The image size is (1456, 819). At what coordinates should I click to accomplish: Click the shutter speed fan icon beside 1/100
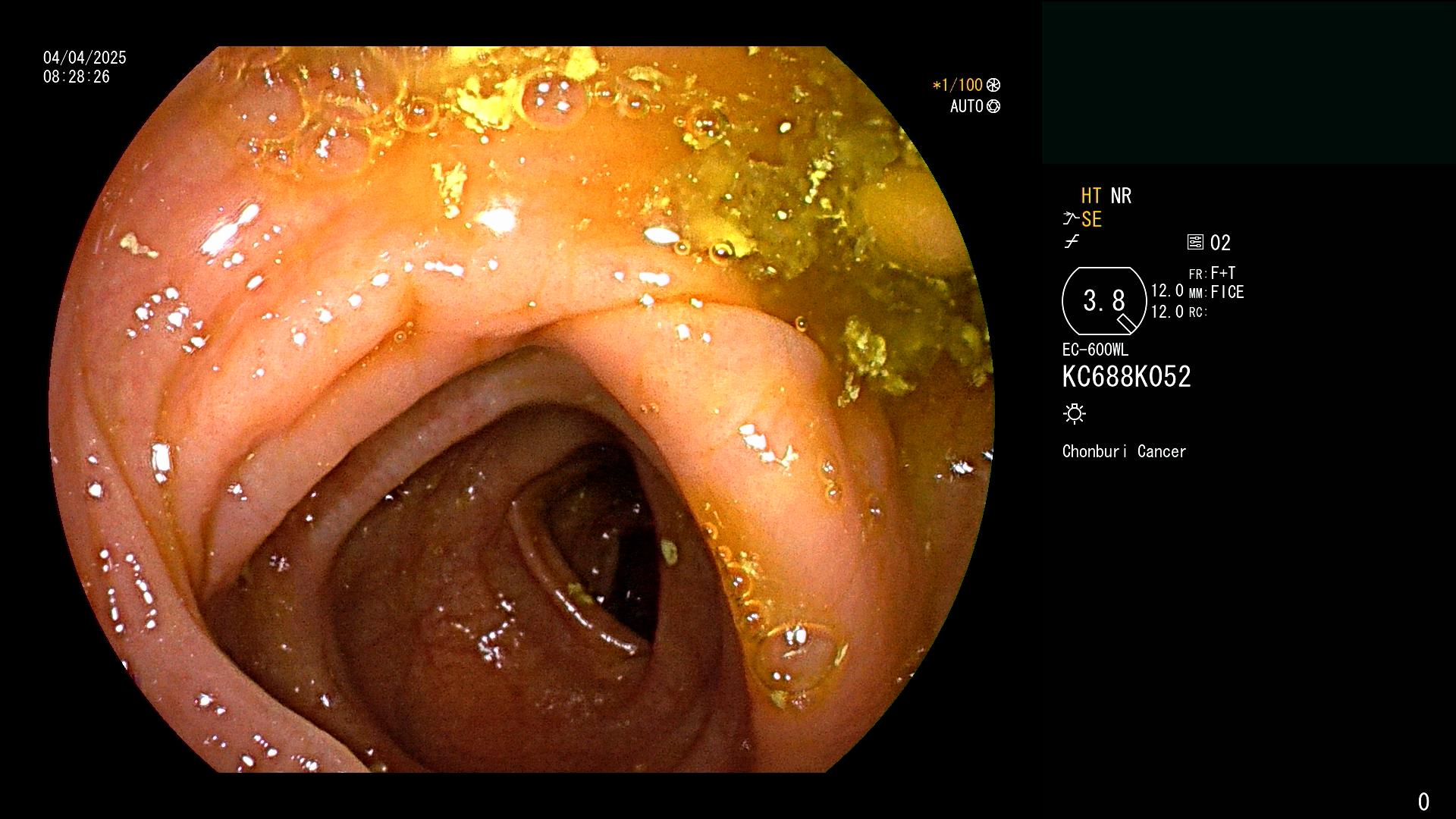coord(993,85)
